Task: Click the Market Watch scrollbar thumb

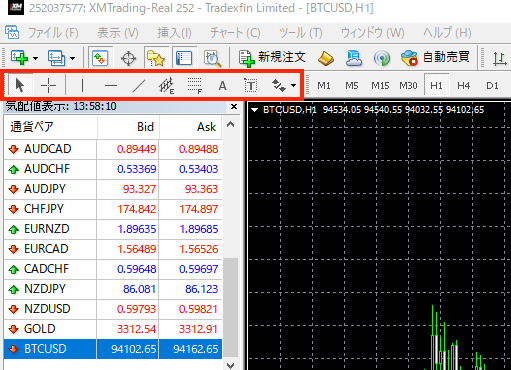Action: click(x=230, y=307)
